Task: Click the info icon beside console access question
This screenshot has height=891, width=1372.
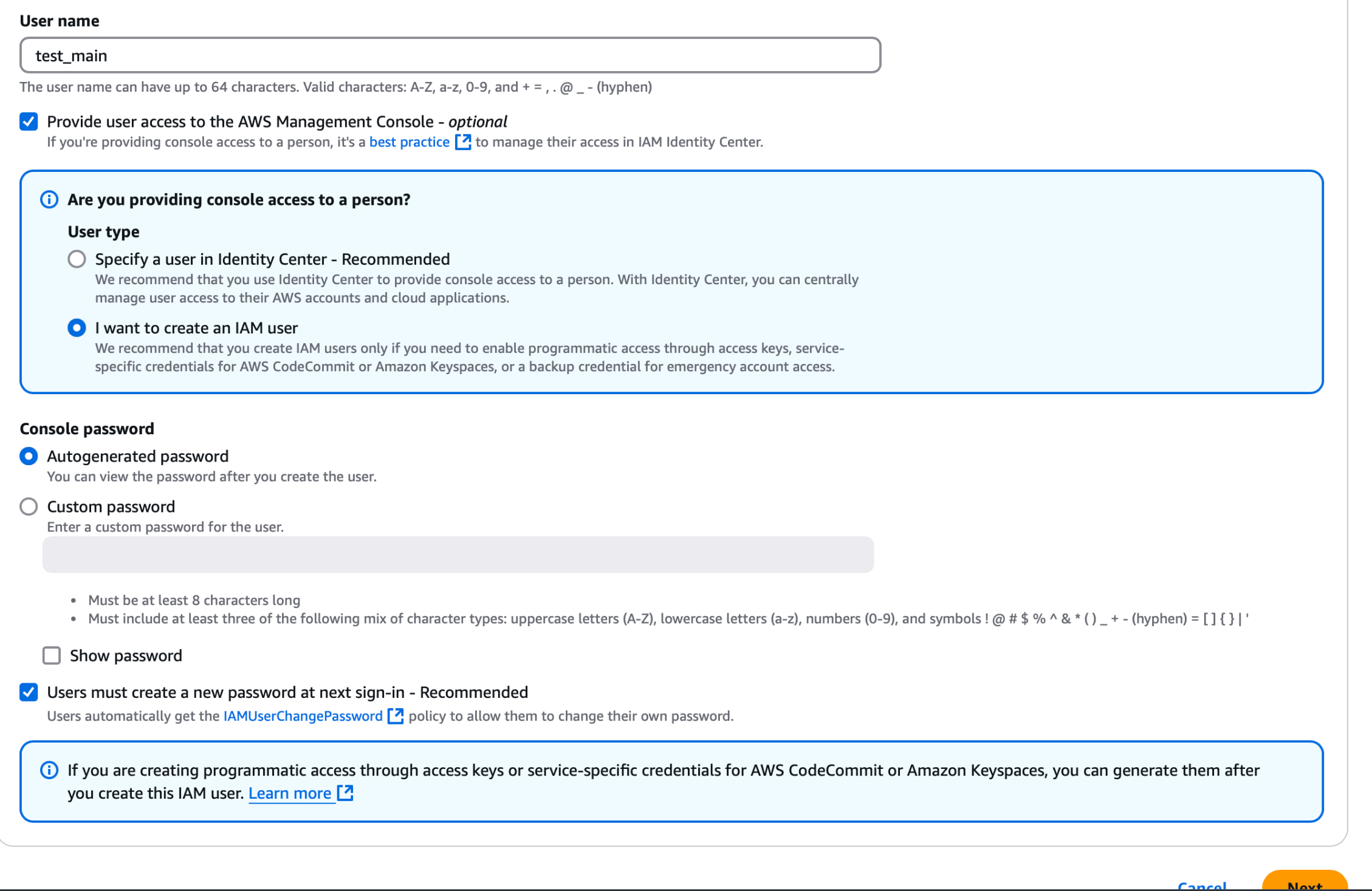Action: pyautogui.click(x=49, y=200)
